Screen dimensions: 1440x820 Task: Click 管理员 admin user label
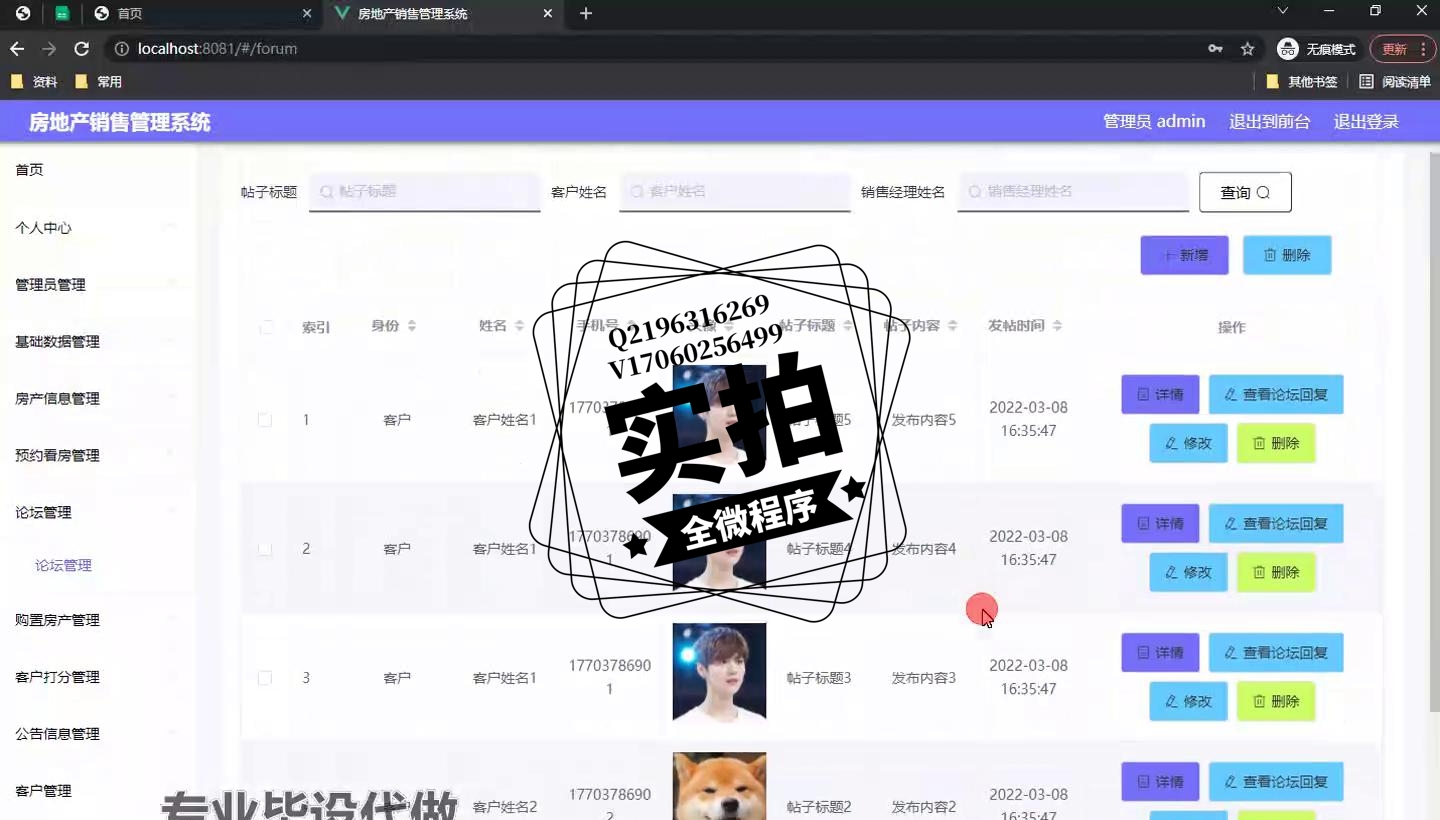pos(1154,122)
